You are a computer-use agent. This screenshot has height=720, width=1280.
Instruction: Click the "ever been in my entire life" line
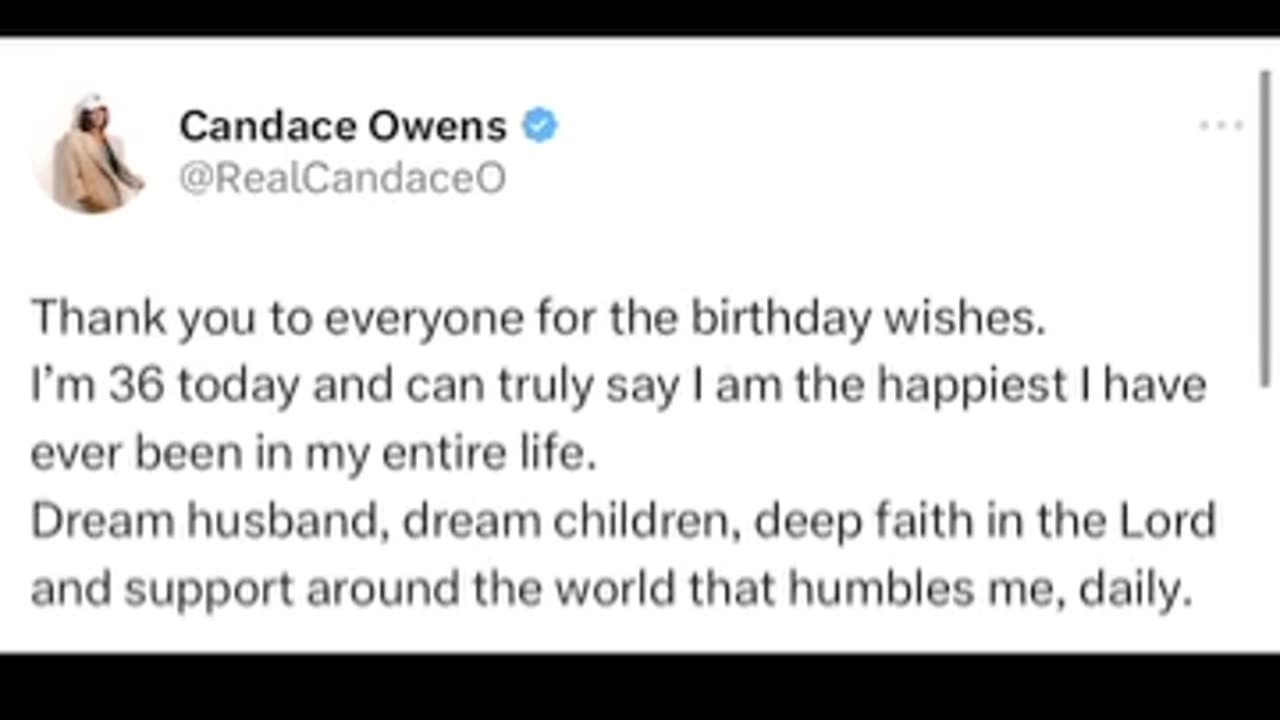313,454
